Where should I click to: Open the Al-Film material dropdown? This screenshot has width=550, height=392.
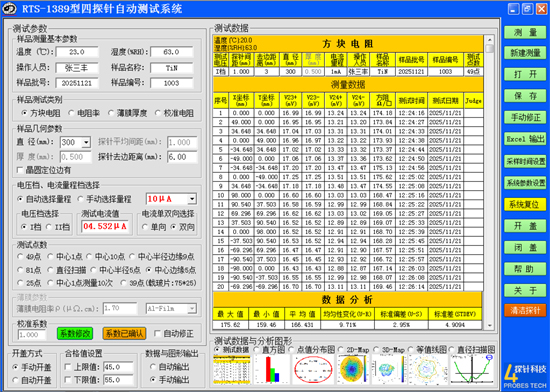[192, 309]
